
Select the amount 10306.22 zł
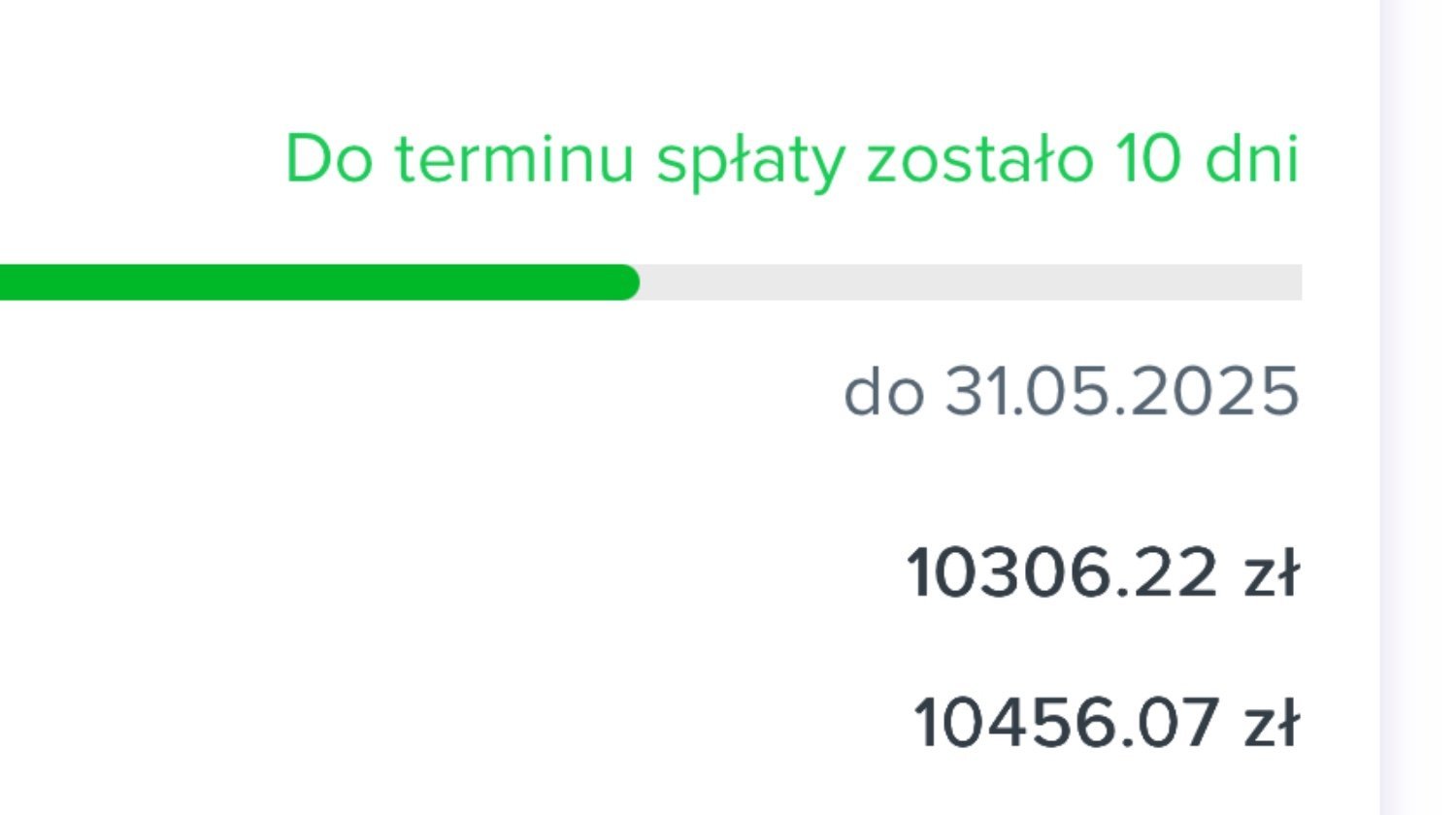pos(1102,572)
